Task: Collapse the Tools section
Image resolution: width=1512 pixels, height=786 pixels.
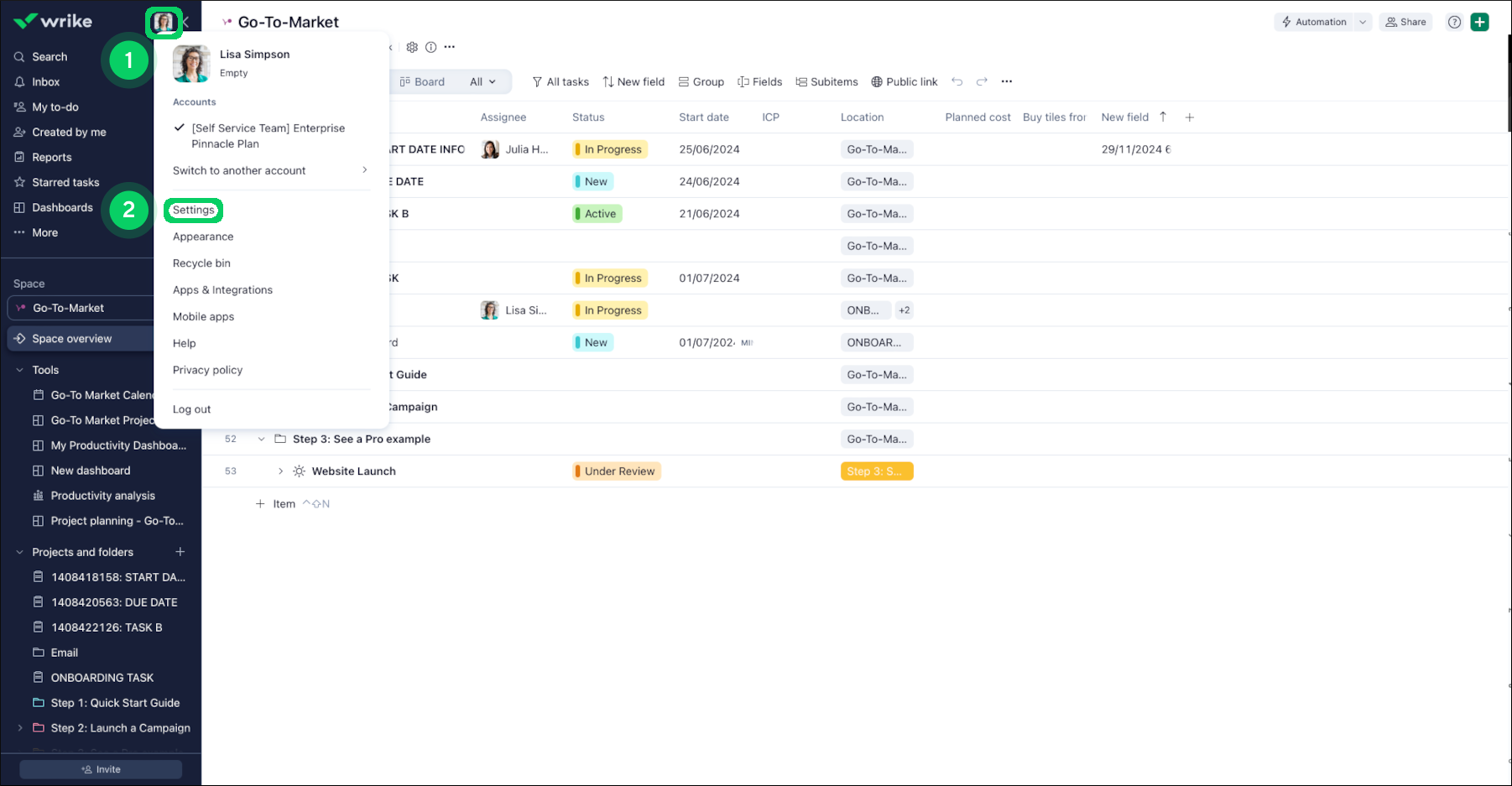Action: click(20, 371)
